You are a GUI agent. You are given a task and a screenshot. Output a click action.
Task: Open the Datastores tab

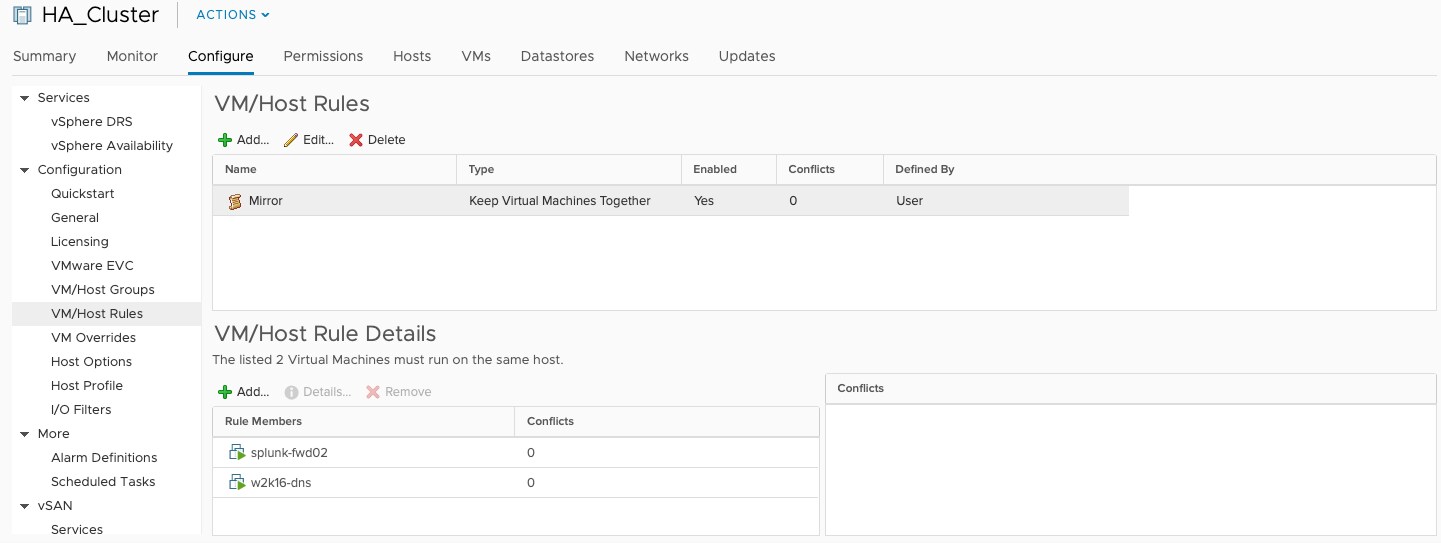click(557, 56)
